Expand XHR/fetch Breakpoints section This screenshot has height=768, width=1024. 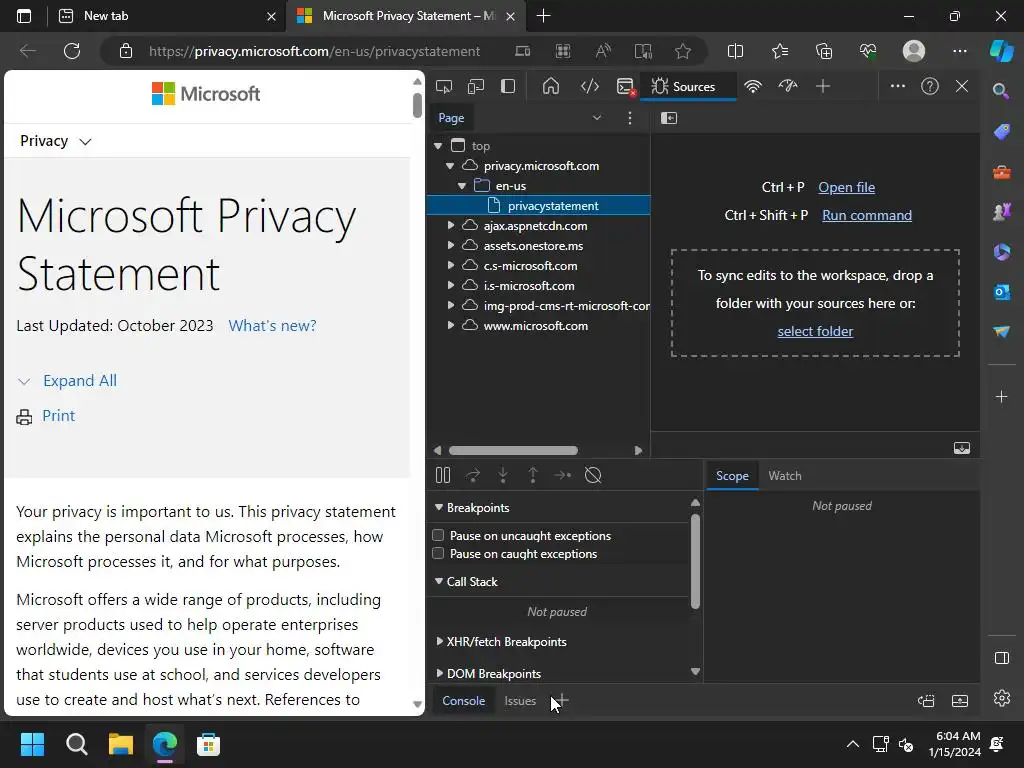tap(439, 642)
